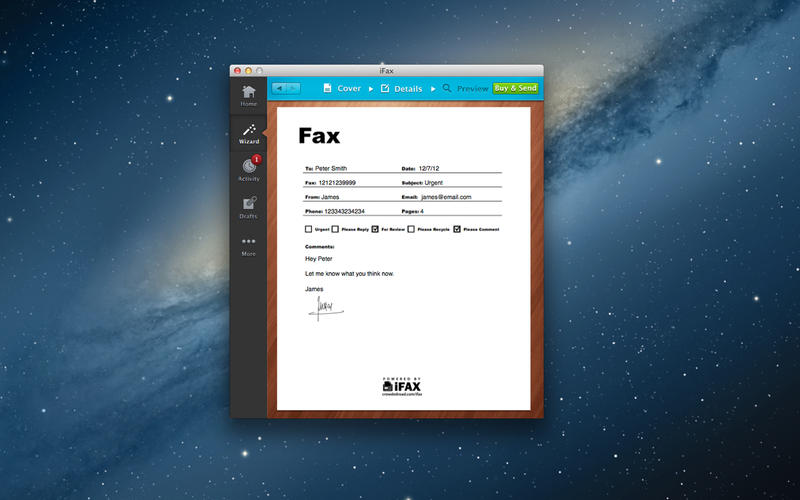This screenshot has width=800, height=500.
Task: Click the Phone '123343234234'
Action: pyautogui.click(x=344, y=211)
